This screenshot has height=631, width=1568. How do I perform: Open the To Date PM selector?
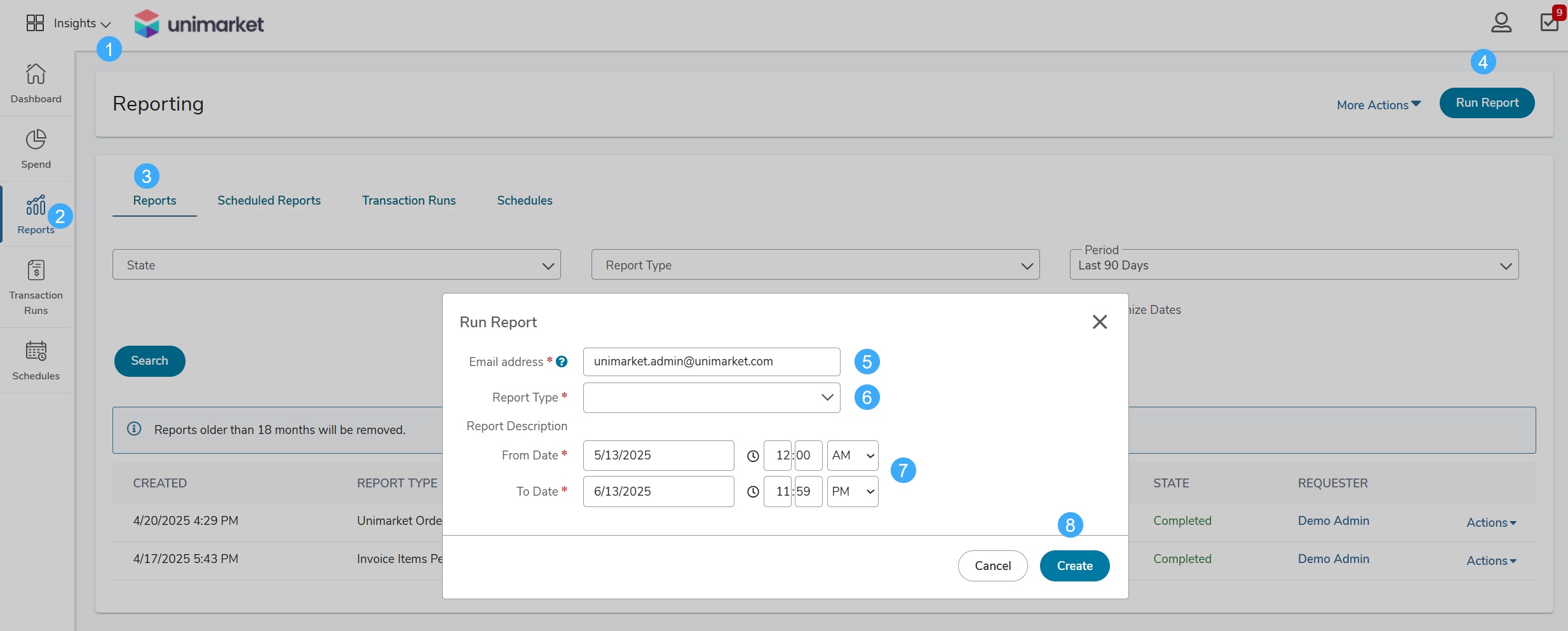(x=853, y=491)
